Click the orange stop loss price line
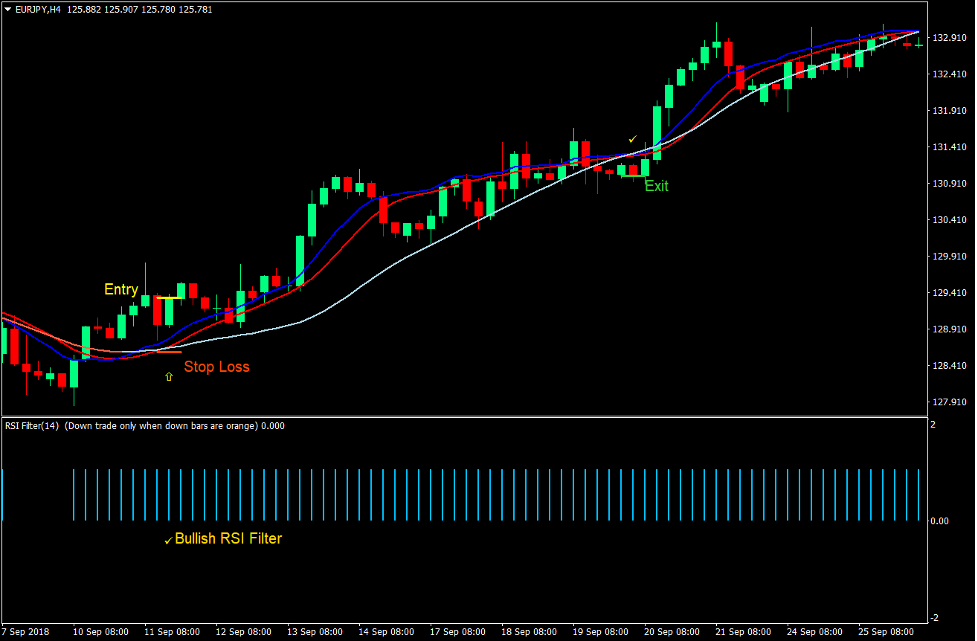This screenshot has height=641, width=977. (169, 352)
